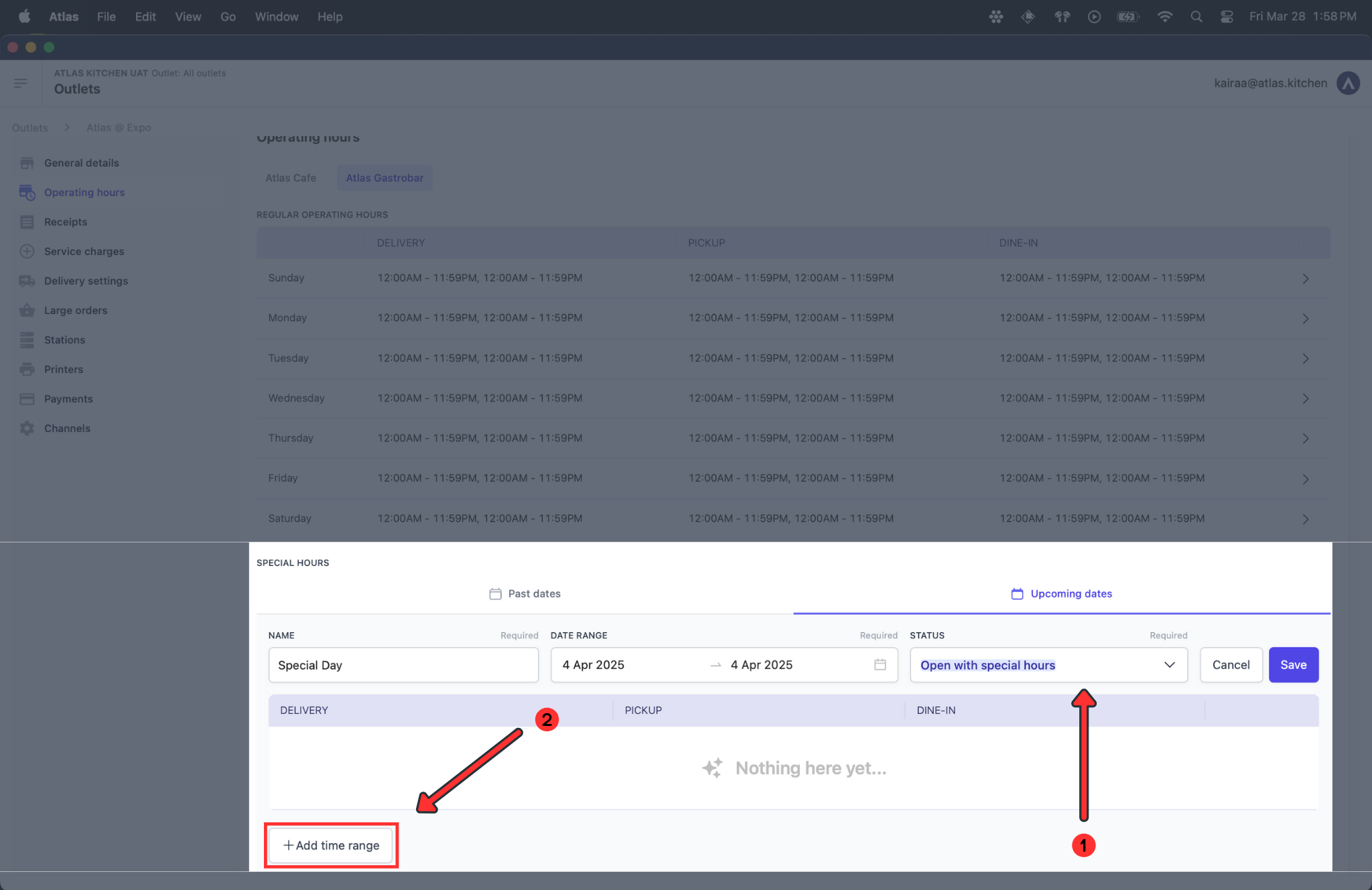
Task: Select the Printers icon in sidebar
Action: (27, 369)
